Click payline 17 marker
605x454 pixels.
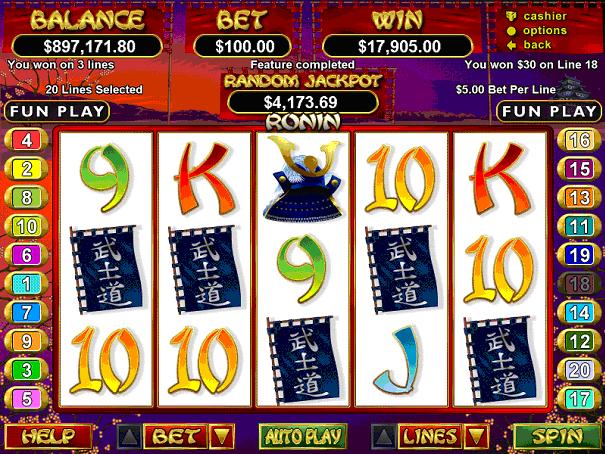pyautogui.click(x=579, y=399)
